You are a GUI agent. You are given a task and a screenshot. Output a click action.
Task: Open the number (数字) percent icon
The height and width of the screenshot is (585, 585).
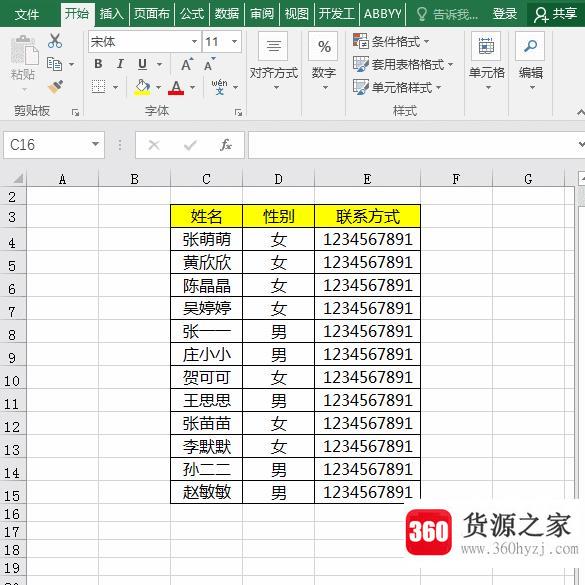pyautogui.click(x=323, y=46)
